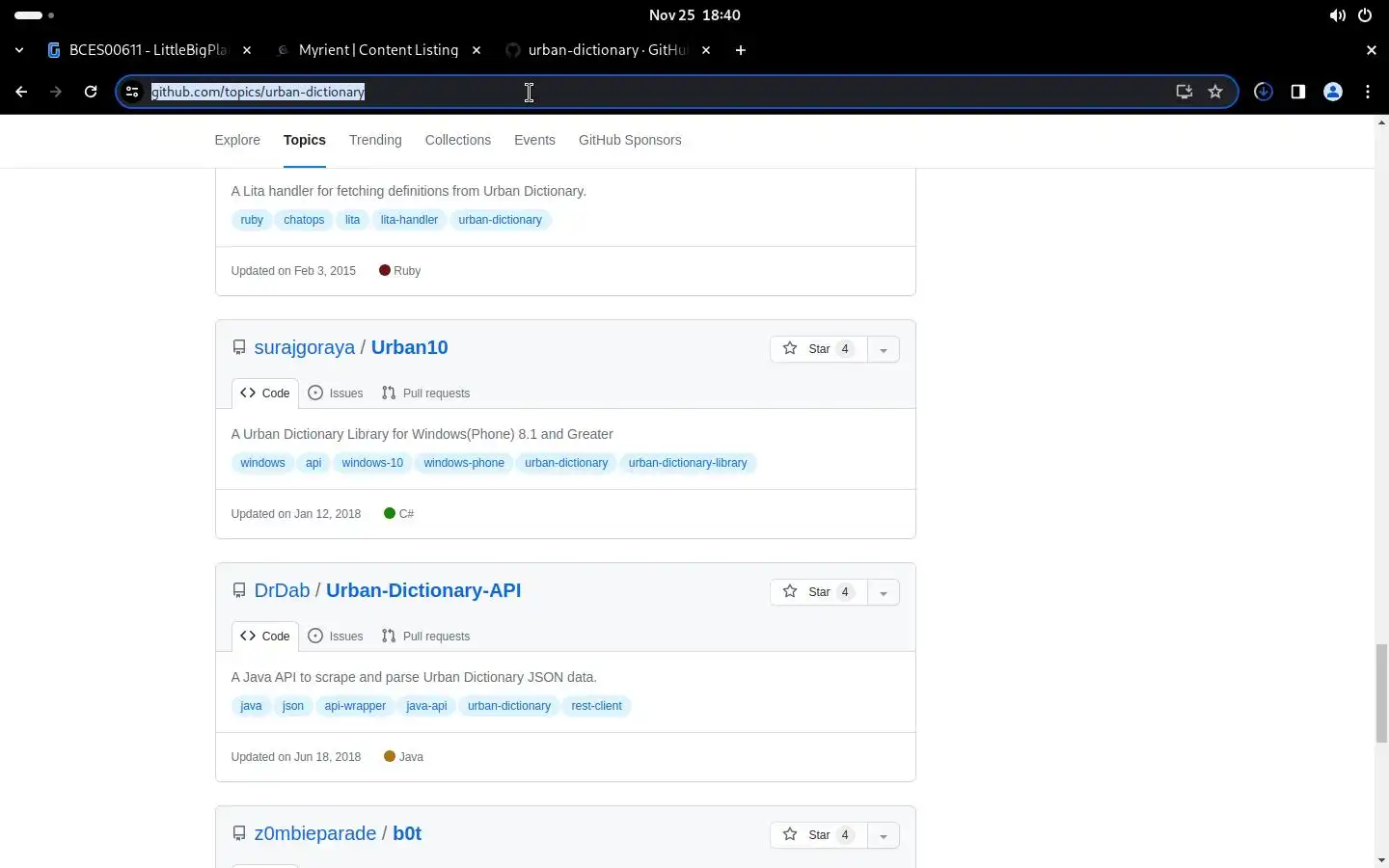Screen dimensions: 1389x868
Task: Select the windows-10 topic tag
Action: pos(372,463)
